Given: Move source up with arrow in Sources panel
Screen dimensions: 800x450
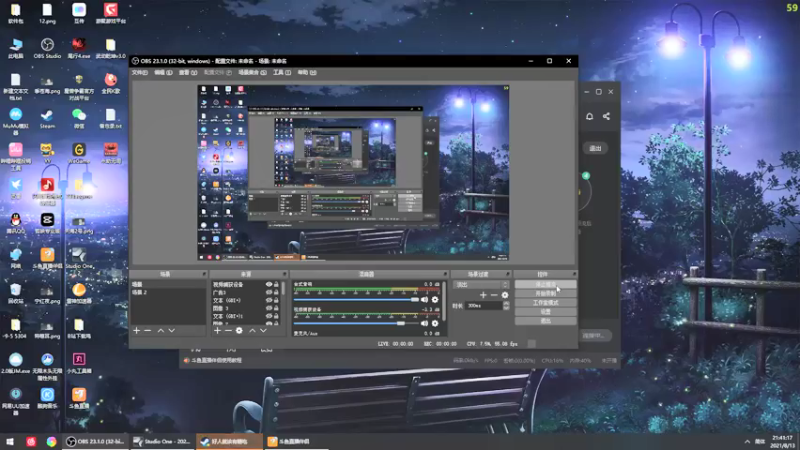Looking at the screenshot, I should (x=253, y=331).
